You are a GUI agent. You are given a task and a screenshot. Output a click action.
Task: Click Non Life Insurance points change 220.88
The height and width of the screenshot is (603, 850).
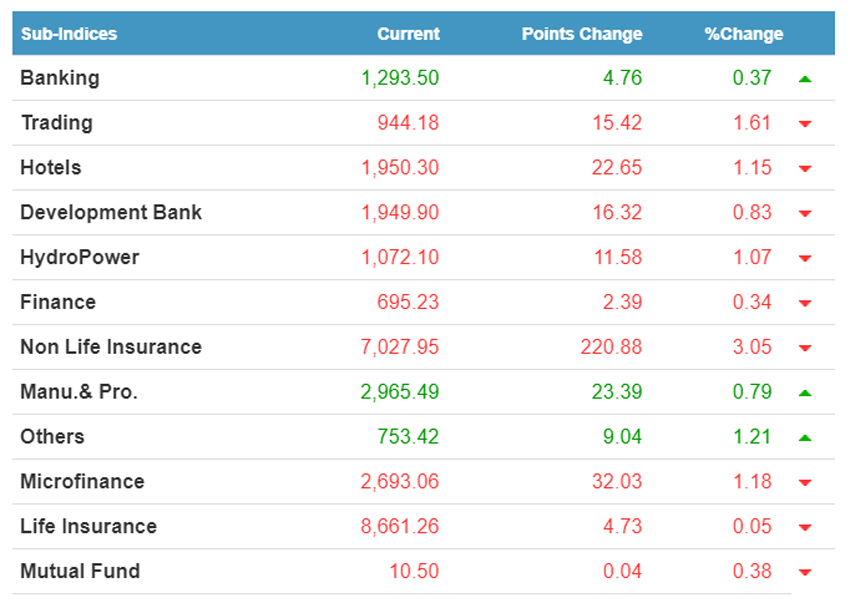[611, 347]
